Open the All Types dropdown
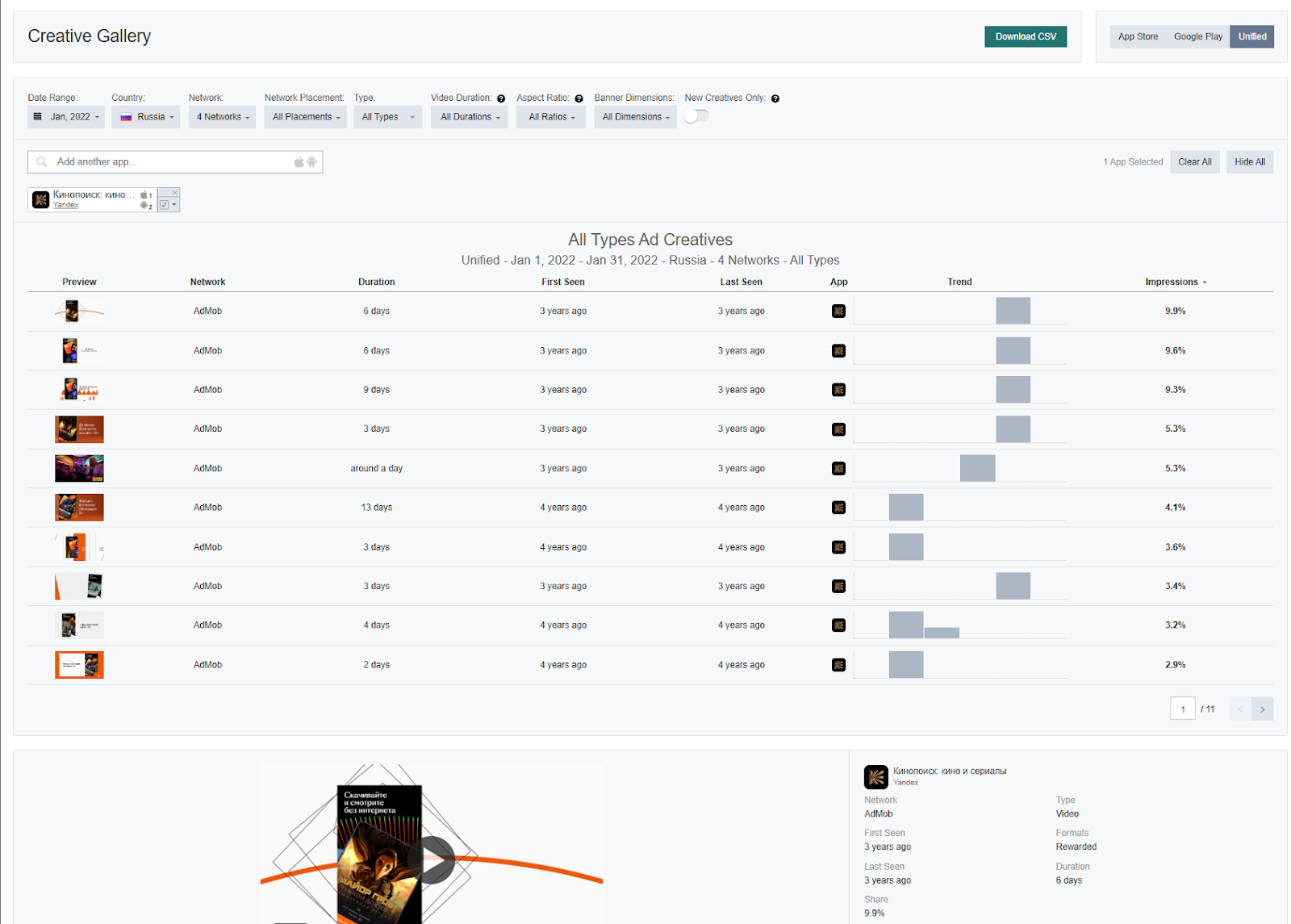This screenshot has width=1291, height=924. (388, 117)
